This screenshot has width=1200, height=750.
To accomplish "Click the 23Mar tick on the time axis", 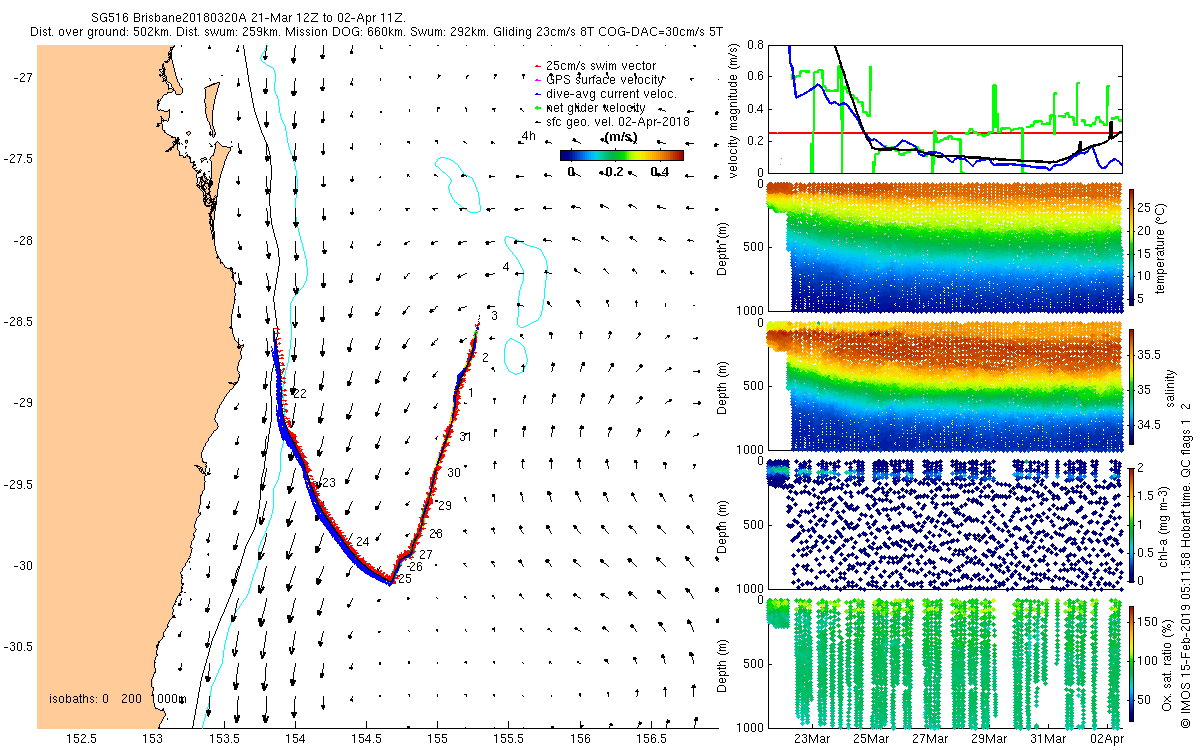I will coord(811,739).
